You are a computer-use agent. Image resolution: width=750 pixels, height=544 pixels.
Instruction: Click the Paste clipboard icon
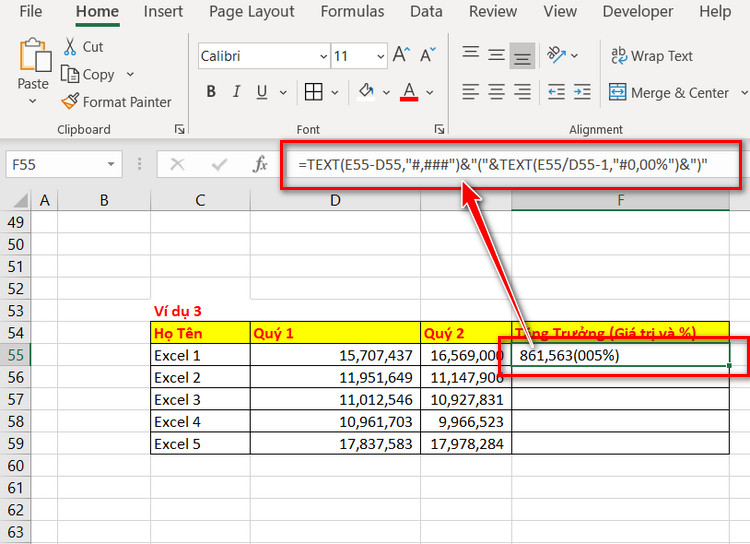pyautogui.click(x=34, y=55)
